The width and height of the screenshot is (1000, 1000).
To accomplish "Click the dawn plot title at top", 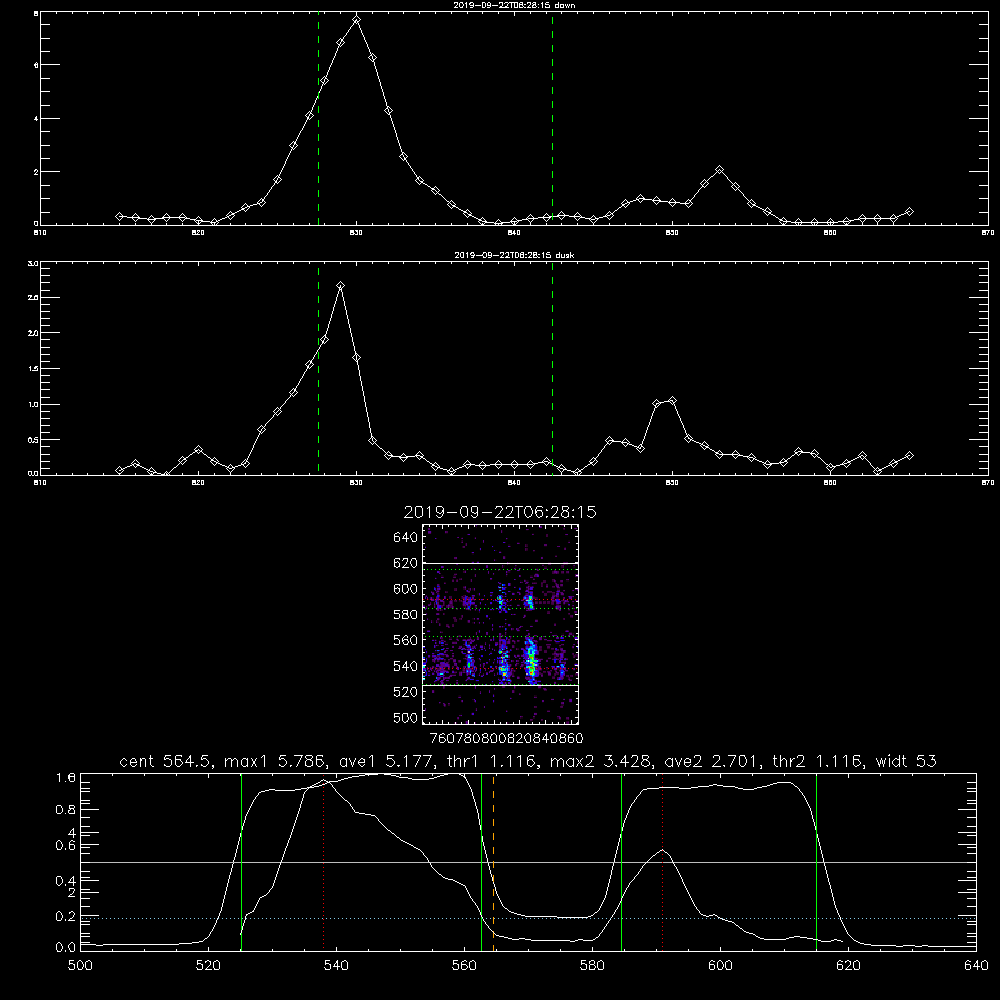I will click(x=514, y=5).
